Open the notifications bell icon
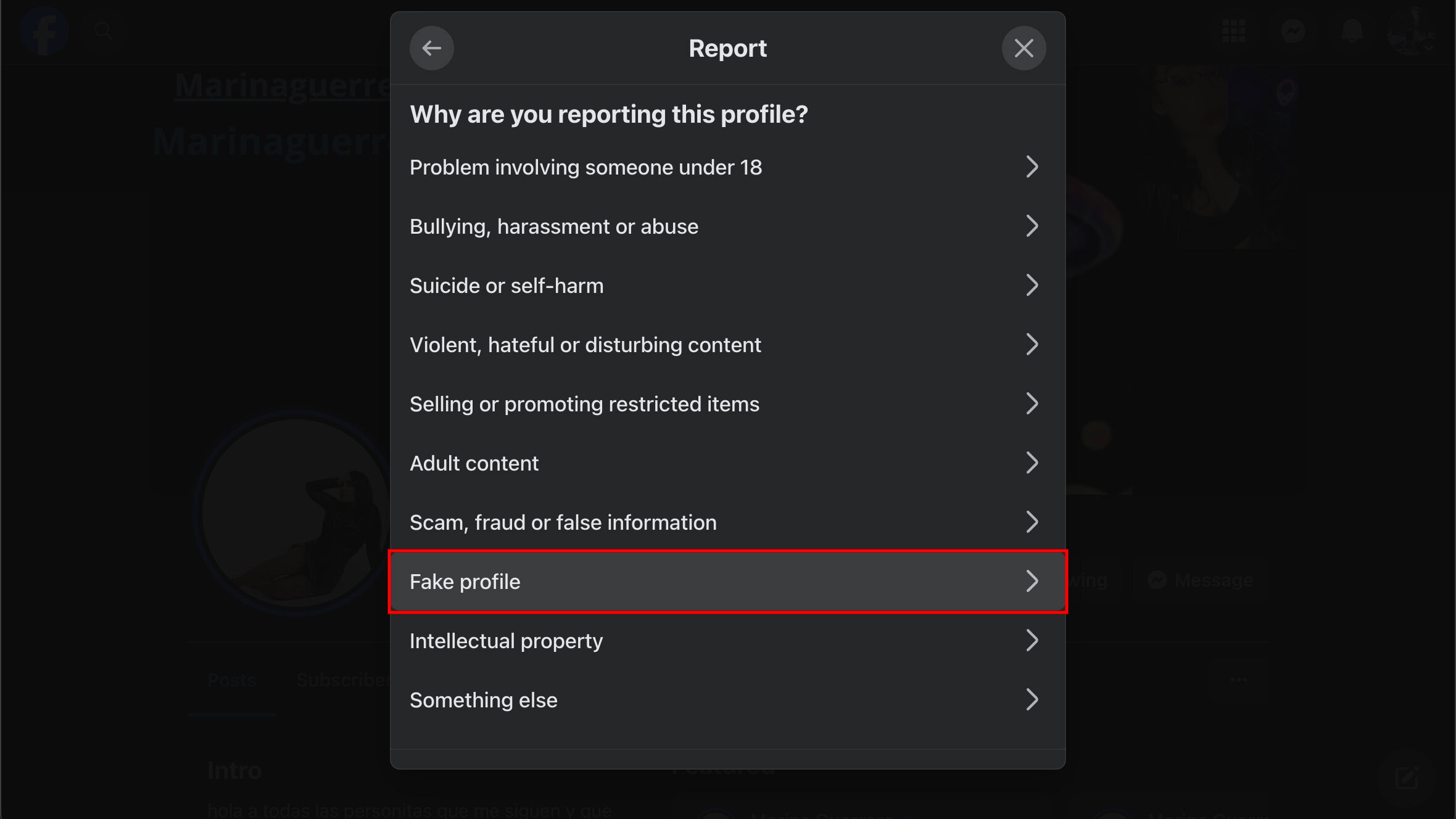This screenshot has height=819, width=1456. [1352, 31]
